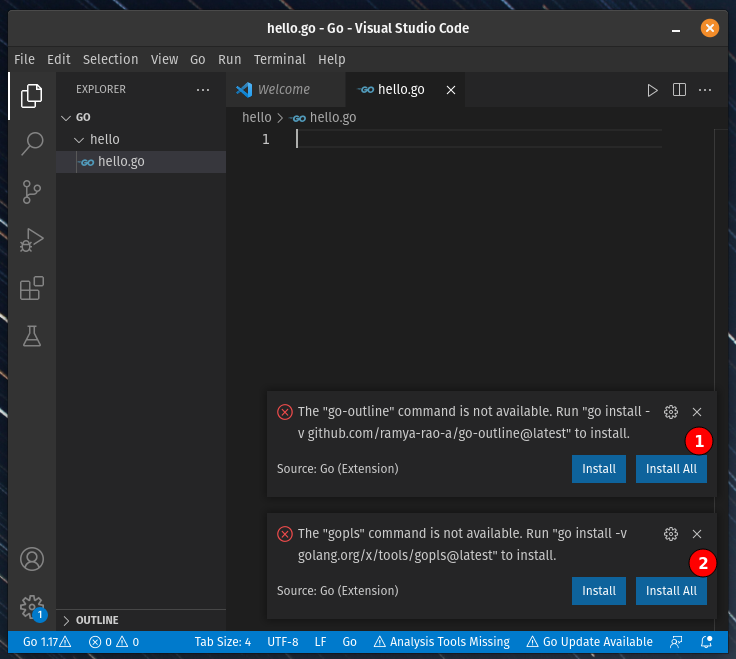Open the Accounts menu icon

31,559
